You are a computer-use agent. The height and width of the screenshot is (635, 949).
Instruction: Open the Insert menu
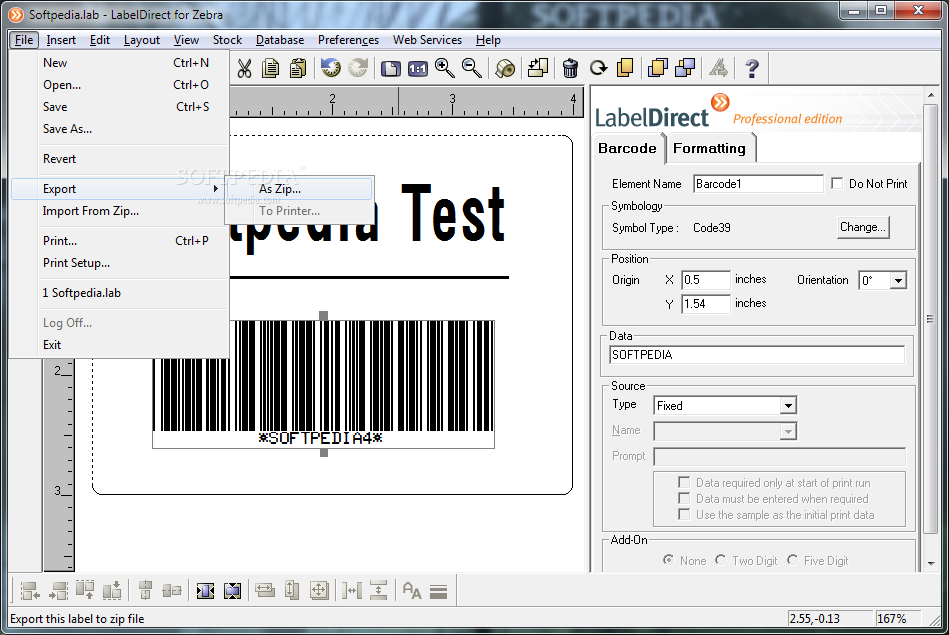(x=61, y=40)
